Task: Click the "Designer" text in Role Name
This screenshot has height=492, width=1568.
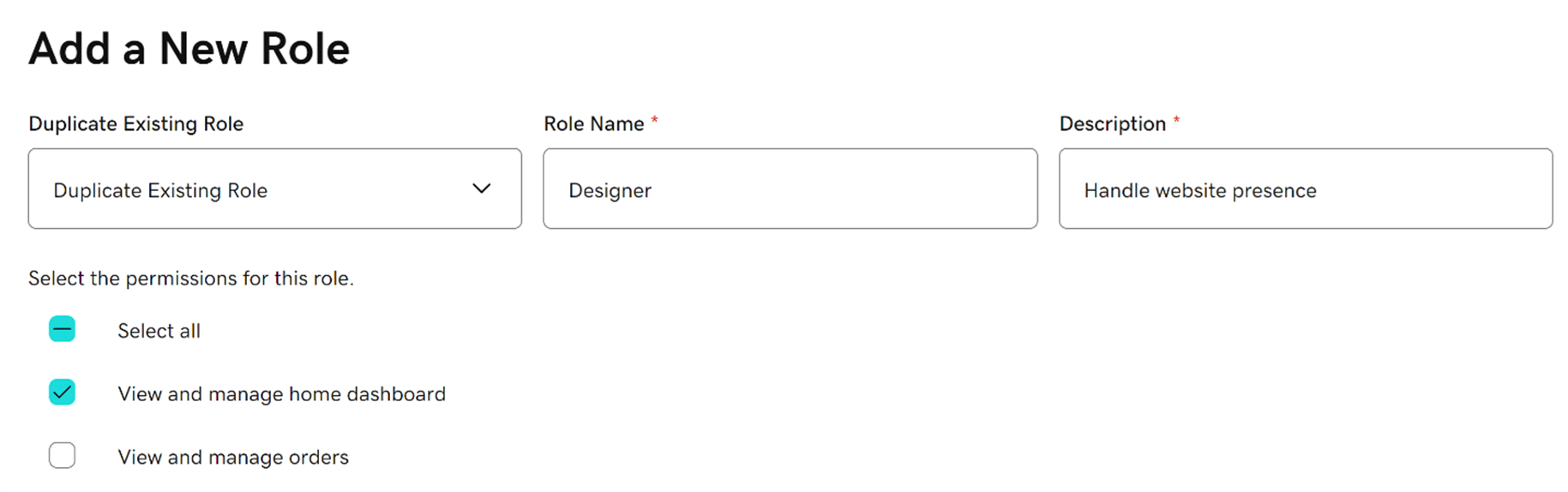Action: pos(610,190)
